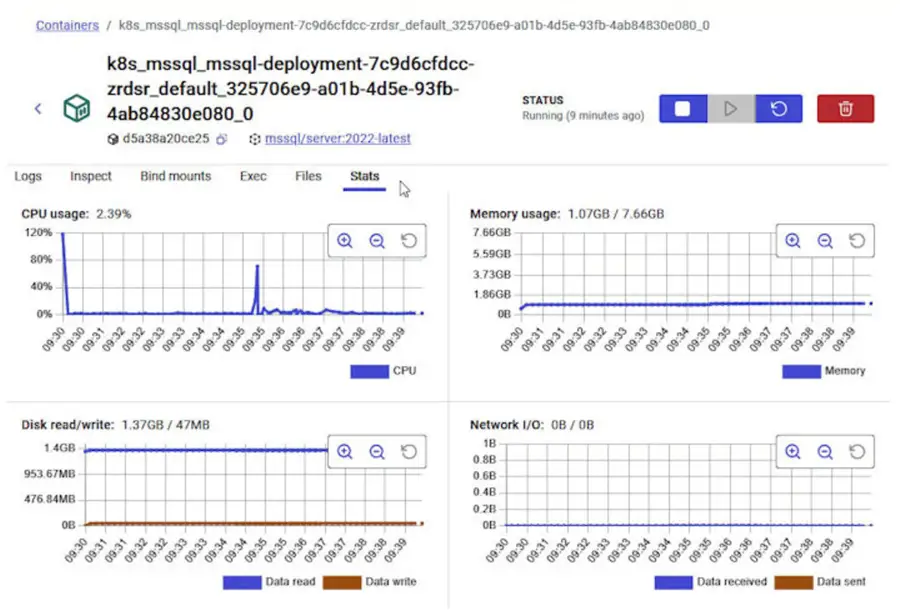Copy container ID d5a38a20ce25

(222, 139)
